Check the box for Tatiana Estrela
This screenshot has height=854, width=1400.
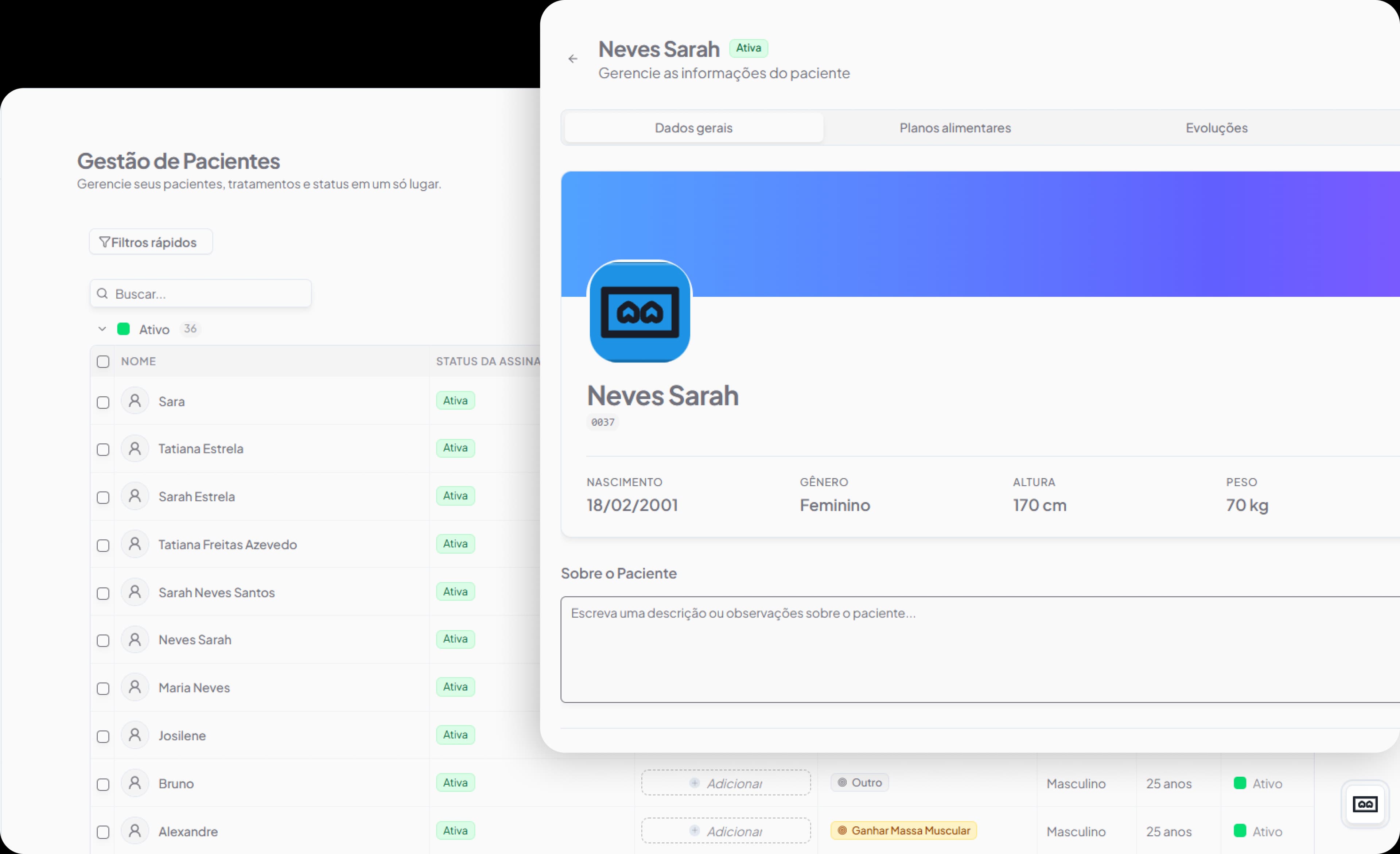point(103,450)
